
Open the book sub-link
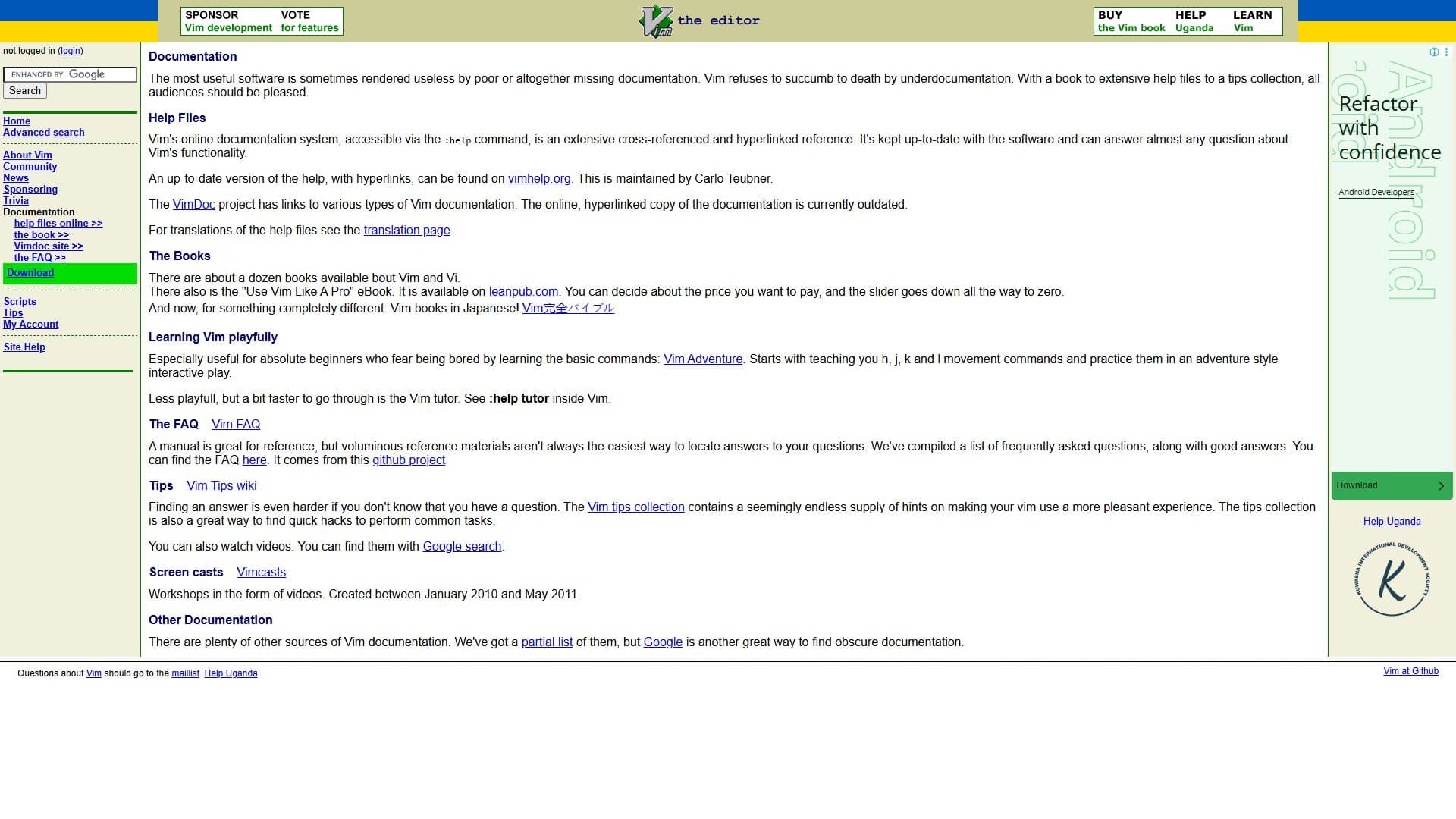[x=41, y=235]
